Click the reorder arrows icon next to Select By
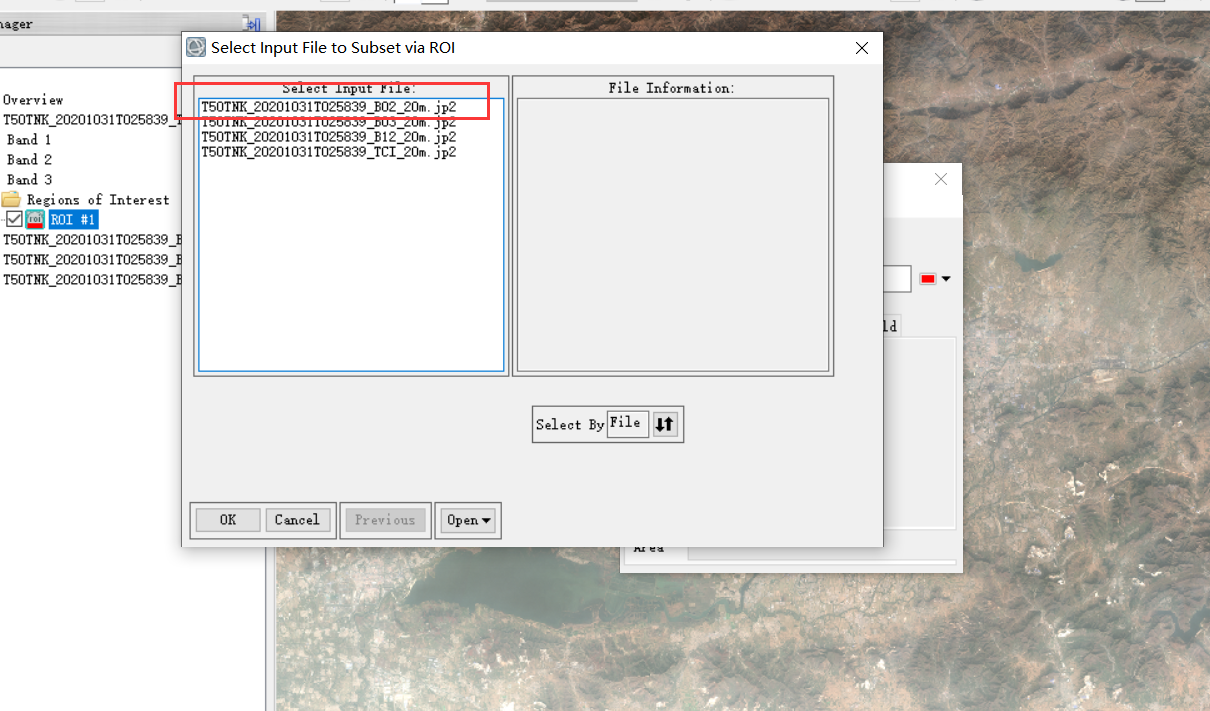Screen dimensions: 1210x711 (x=665, y=424)
